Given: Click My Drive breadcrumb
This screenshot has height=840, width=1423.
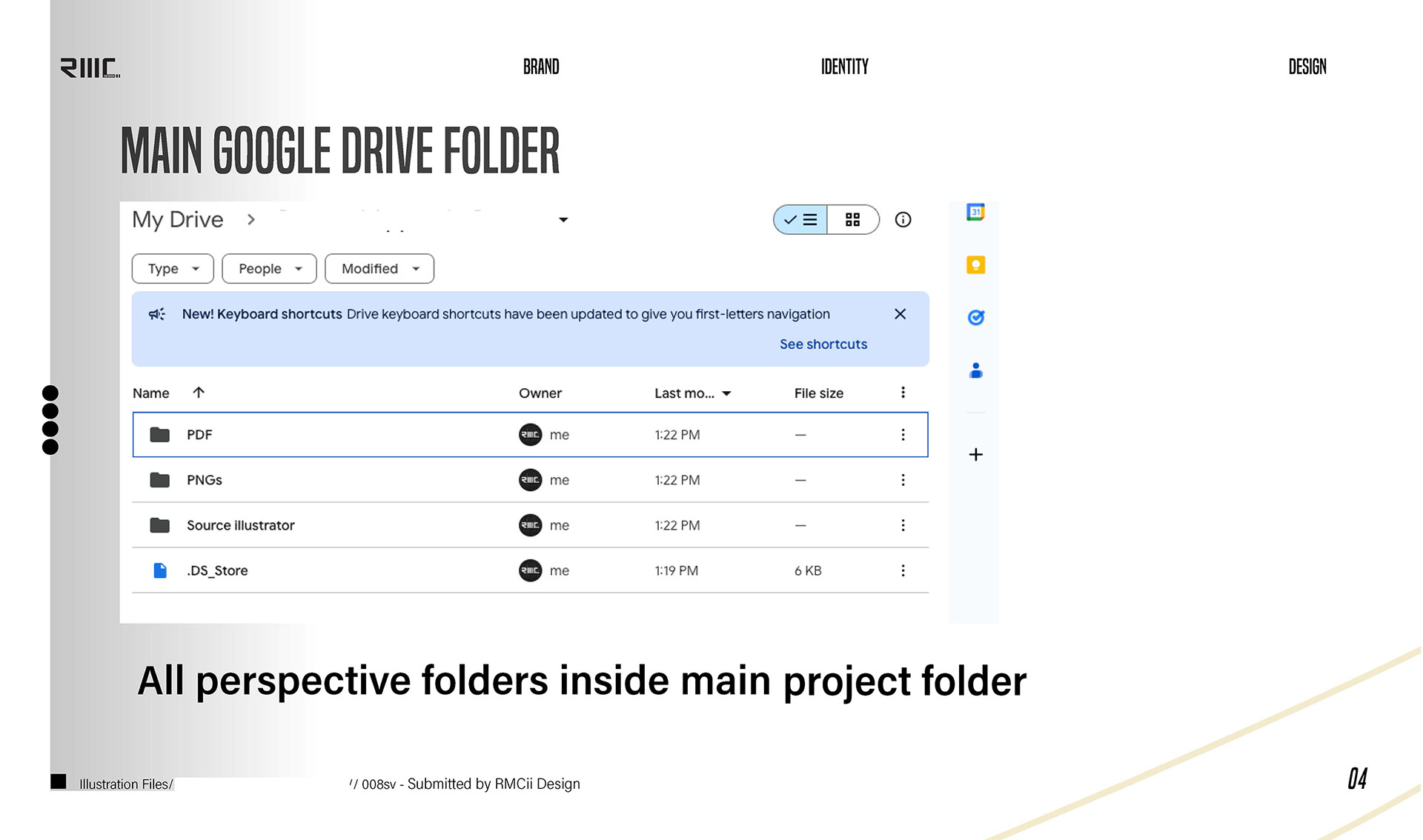Looking at the screenshot, I should click(178, 220).
